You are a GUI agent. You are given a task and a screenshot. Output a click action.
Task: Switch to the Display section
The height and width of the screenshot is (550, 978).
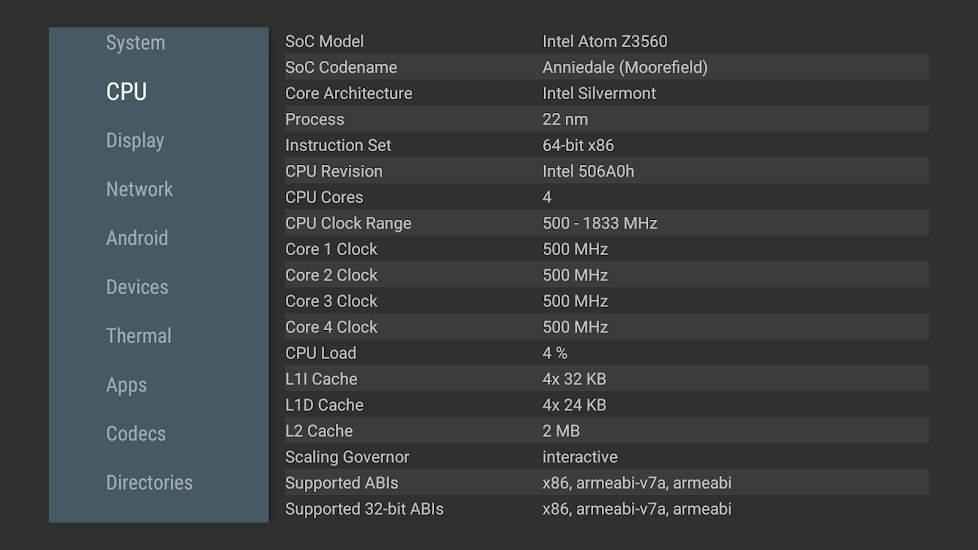point(135,140)
